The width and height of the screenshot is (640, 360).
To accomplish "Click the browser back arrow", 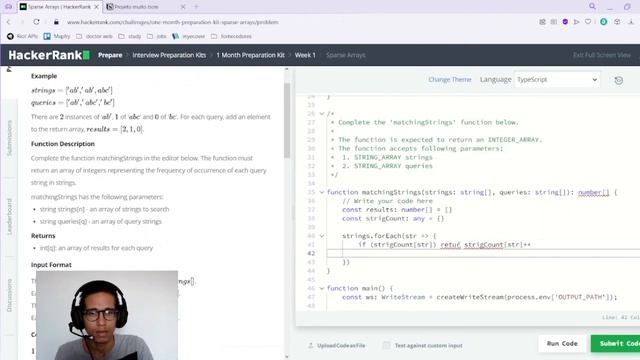I will click(9, 22).
